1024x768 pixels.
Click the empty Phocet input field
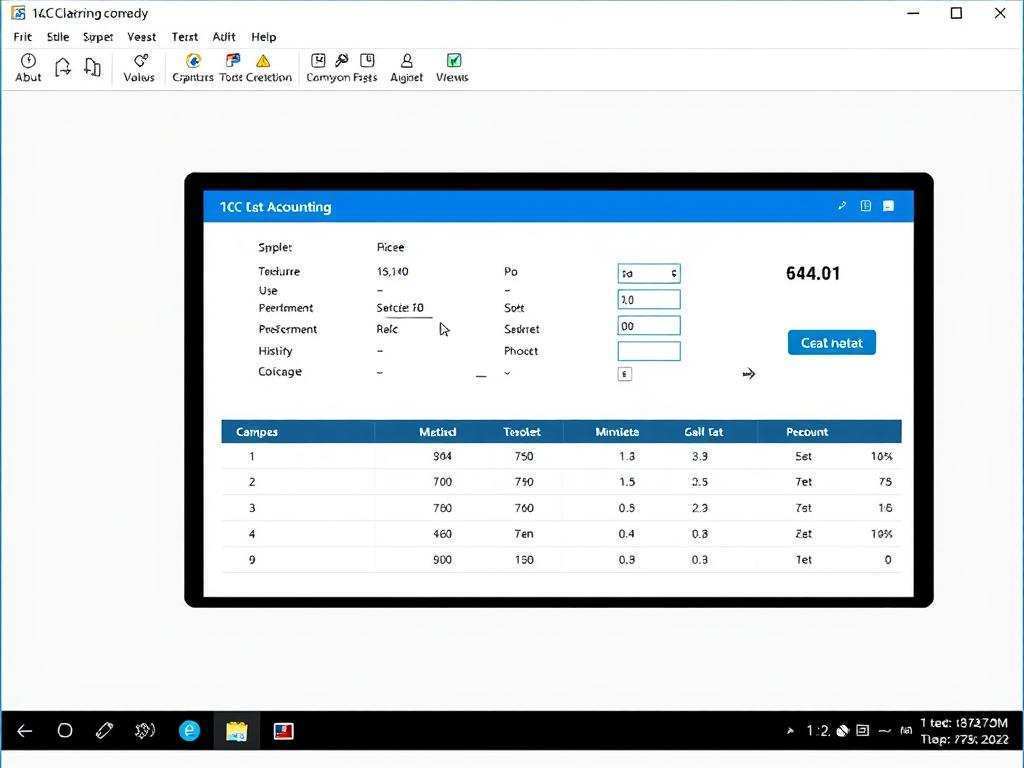(649, 351)
